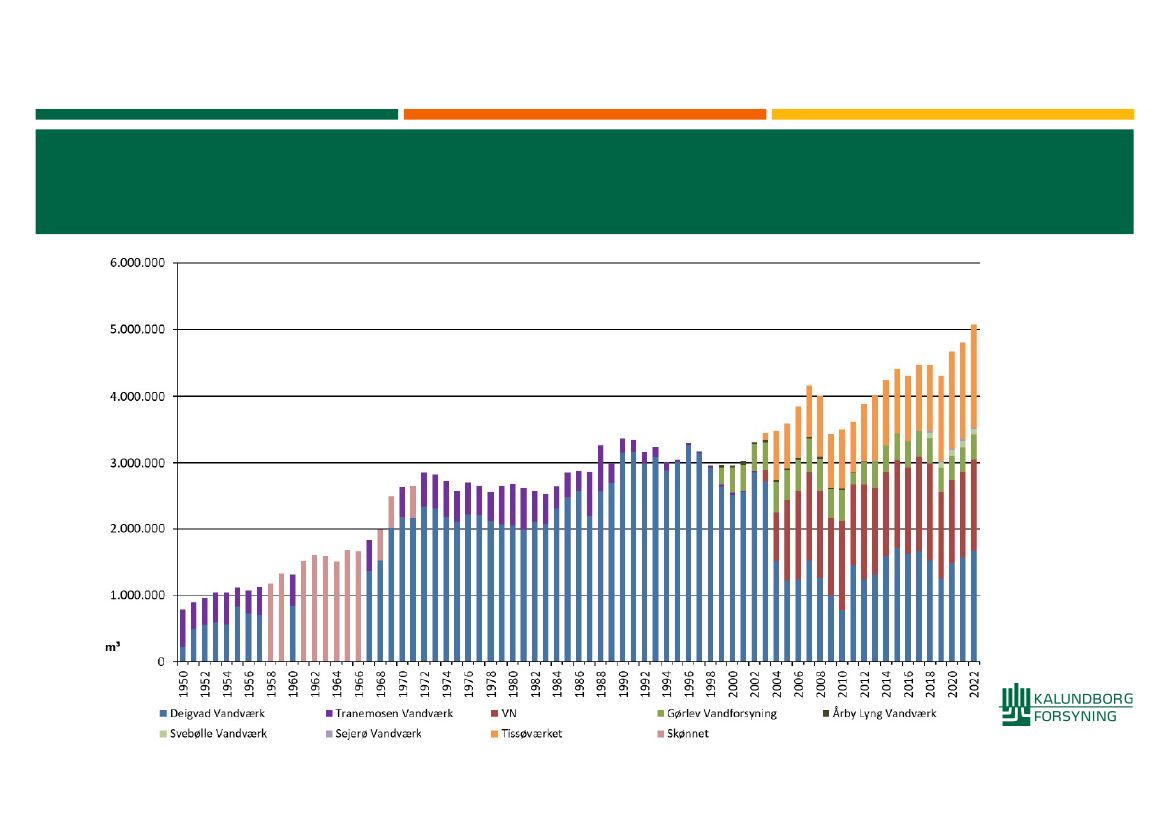Click the 0 y-axis label

pos(161,661)
